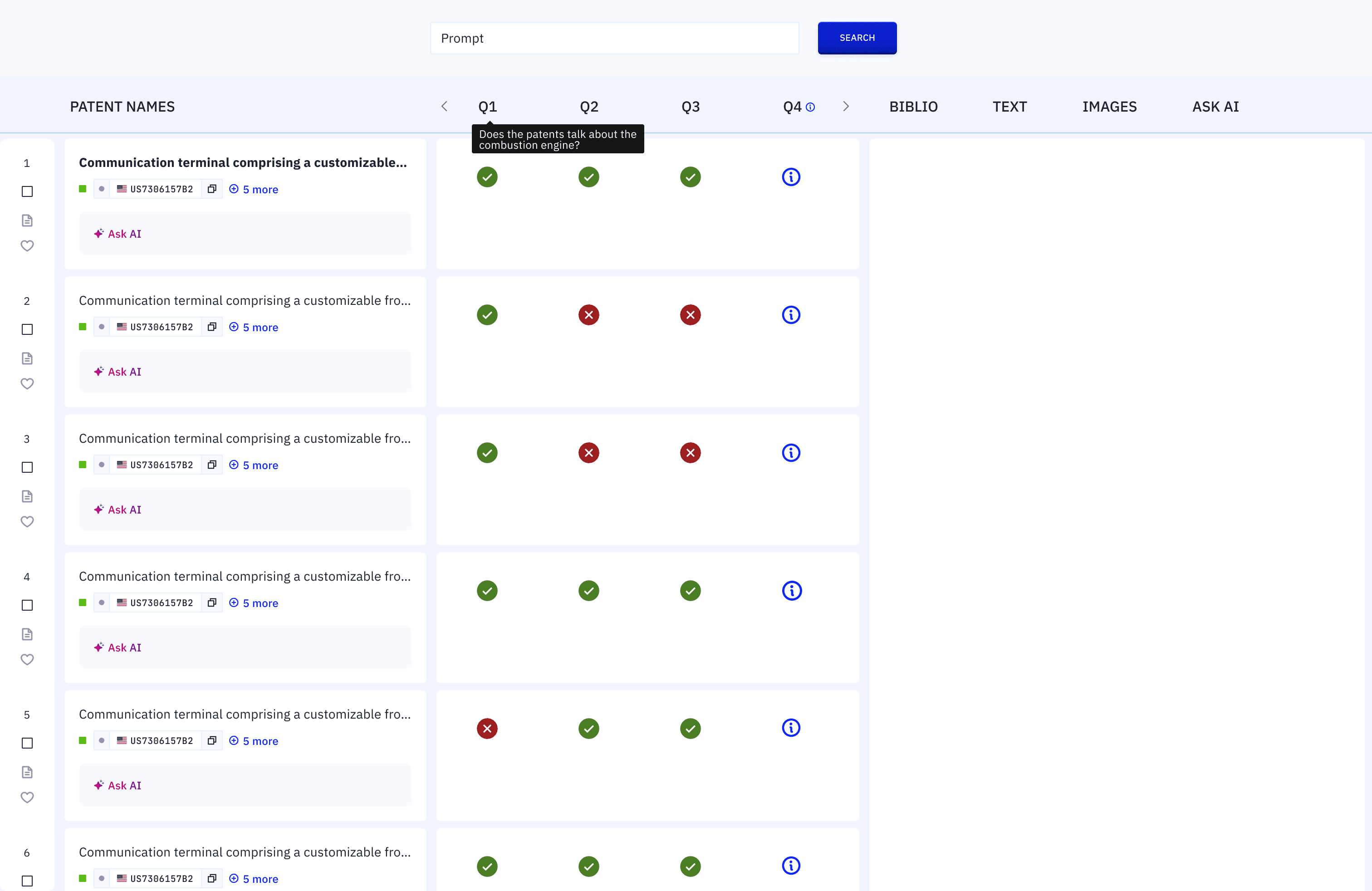Viewport: 1372px width, 891px height.
Task: Switch to the BIBLIO tab
Action: (913, 107)
